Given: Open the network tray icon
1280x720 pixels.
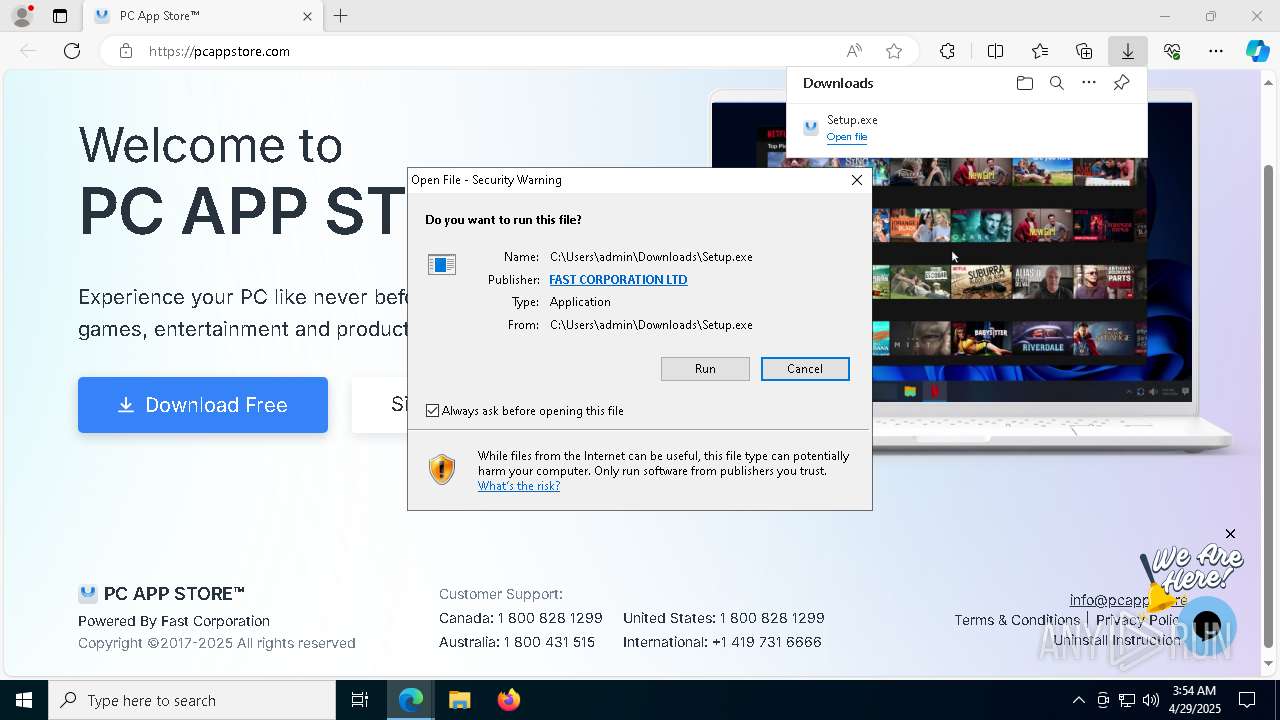Looking at the screenshot, I should coord(1127,700).
